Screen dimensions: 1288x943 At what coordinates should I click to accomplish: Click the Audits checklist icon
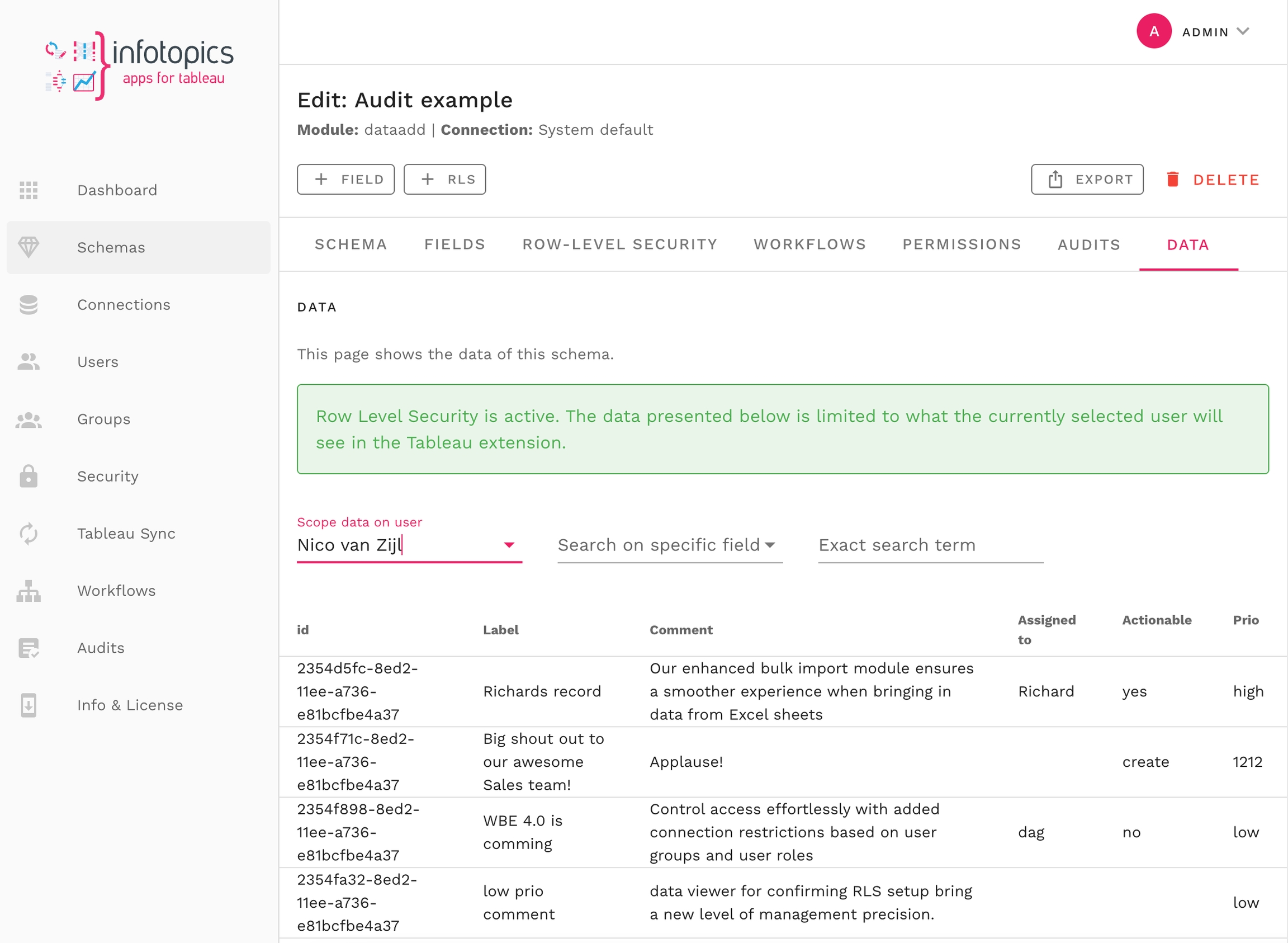click(x=29, y=648)
